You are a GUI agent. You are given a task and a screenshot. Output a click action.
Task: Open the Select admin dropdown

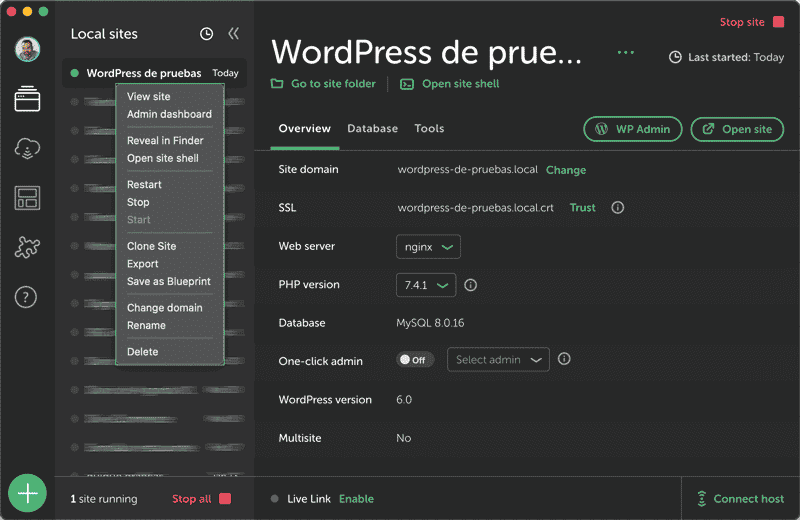pos(498,360)
